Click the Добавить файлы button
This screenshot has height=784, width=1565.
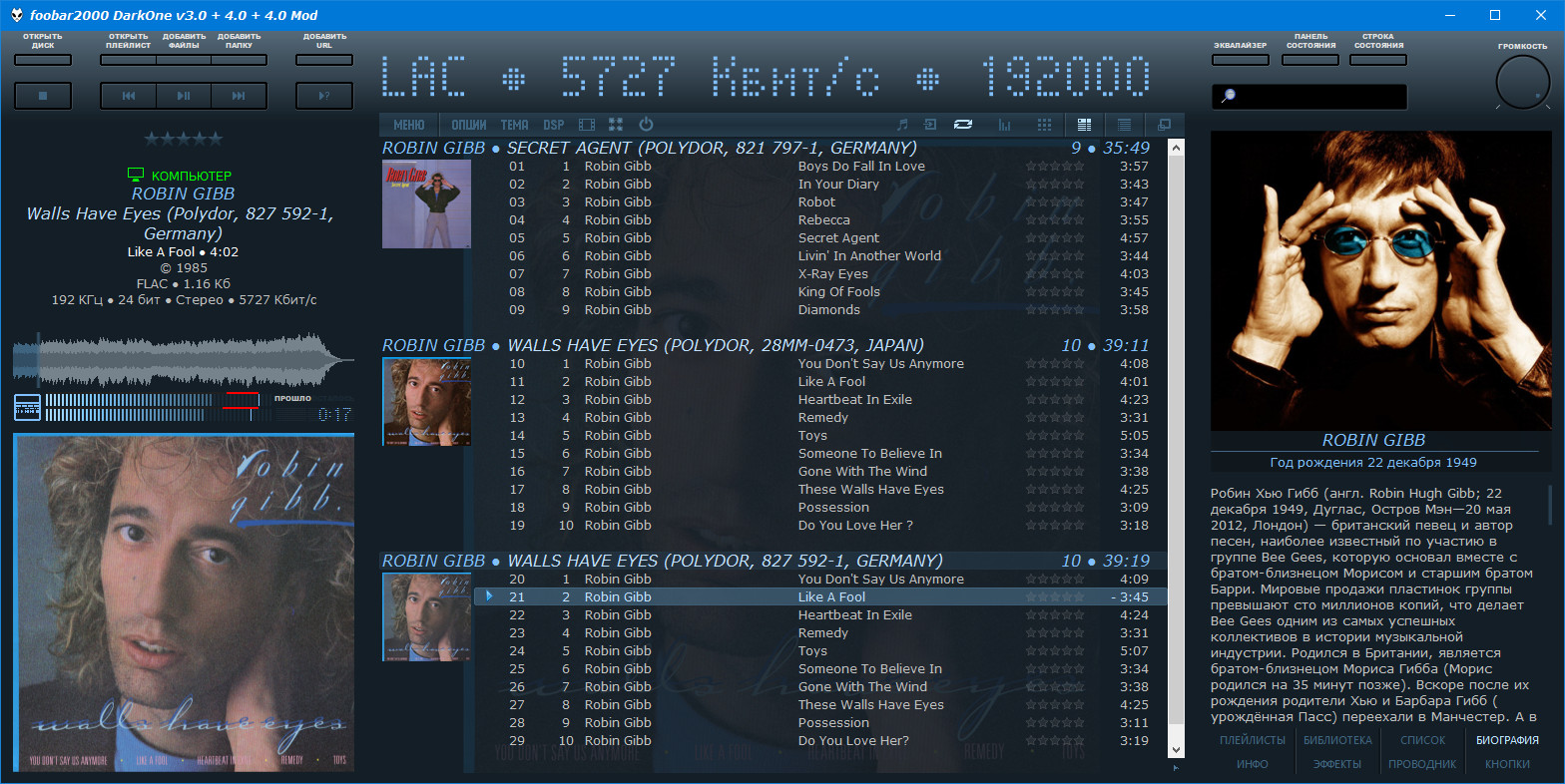point(184,60)
